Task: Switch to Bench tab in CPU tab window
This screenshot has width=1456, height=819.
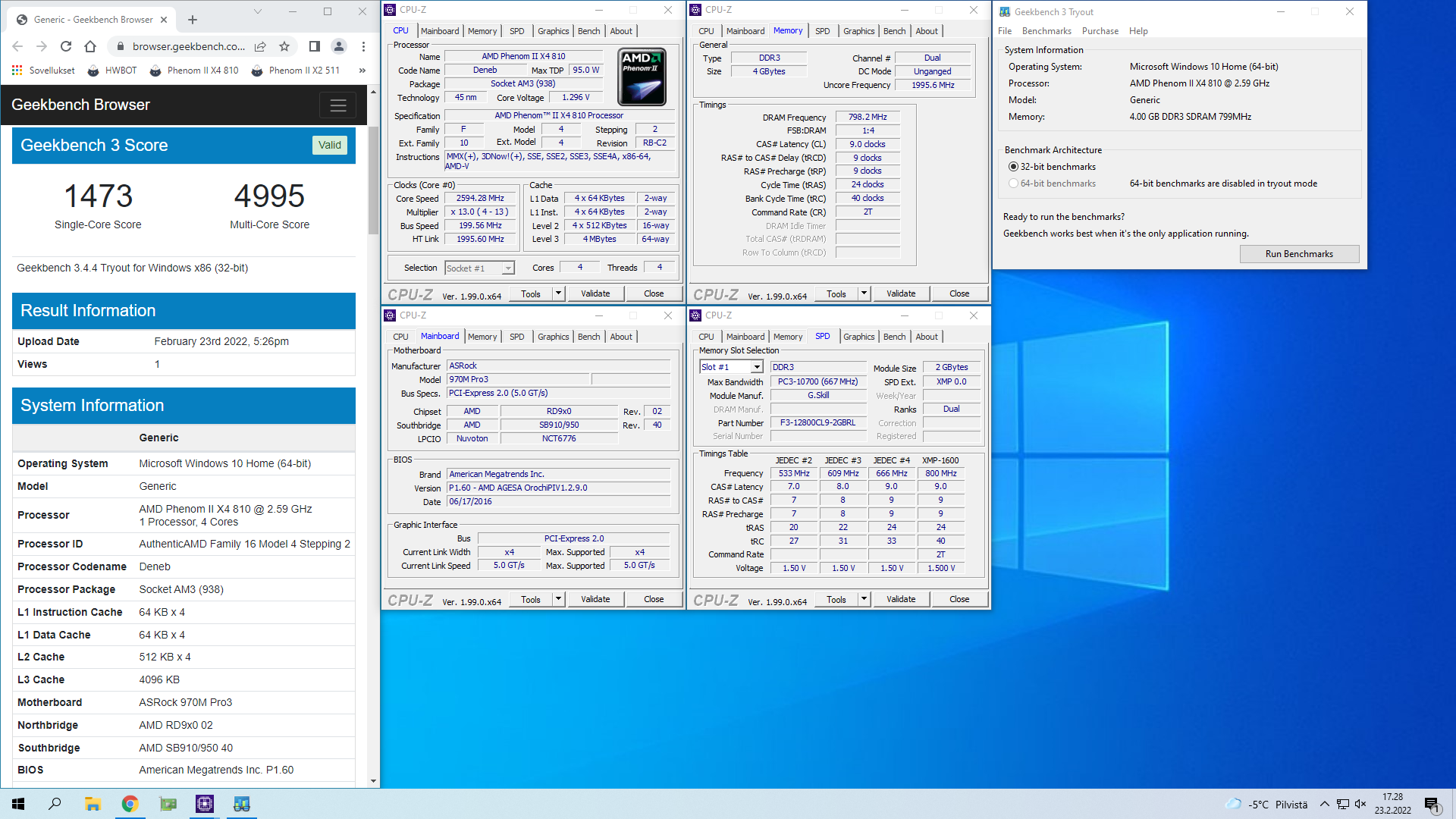Action: [x=588, y=31]
